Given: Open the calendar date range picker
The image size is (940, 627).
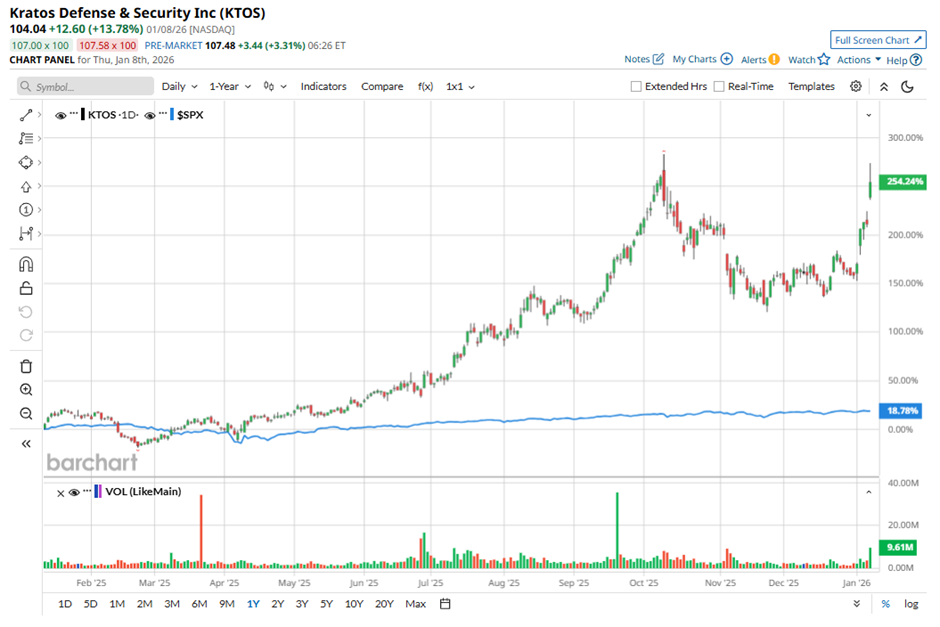Looking at the screenshot, I should click(446, 604).
